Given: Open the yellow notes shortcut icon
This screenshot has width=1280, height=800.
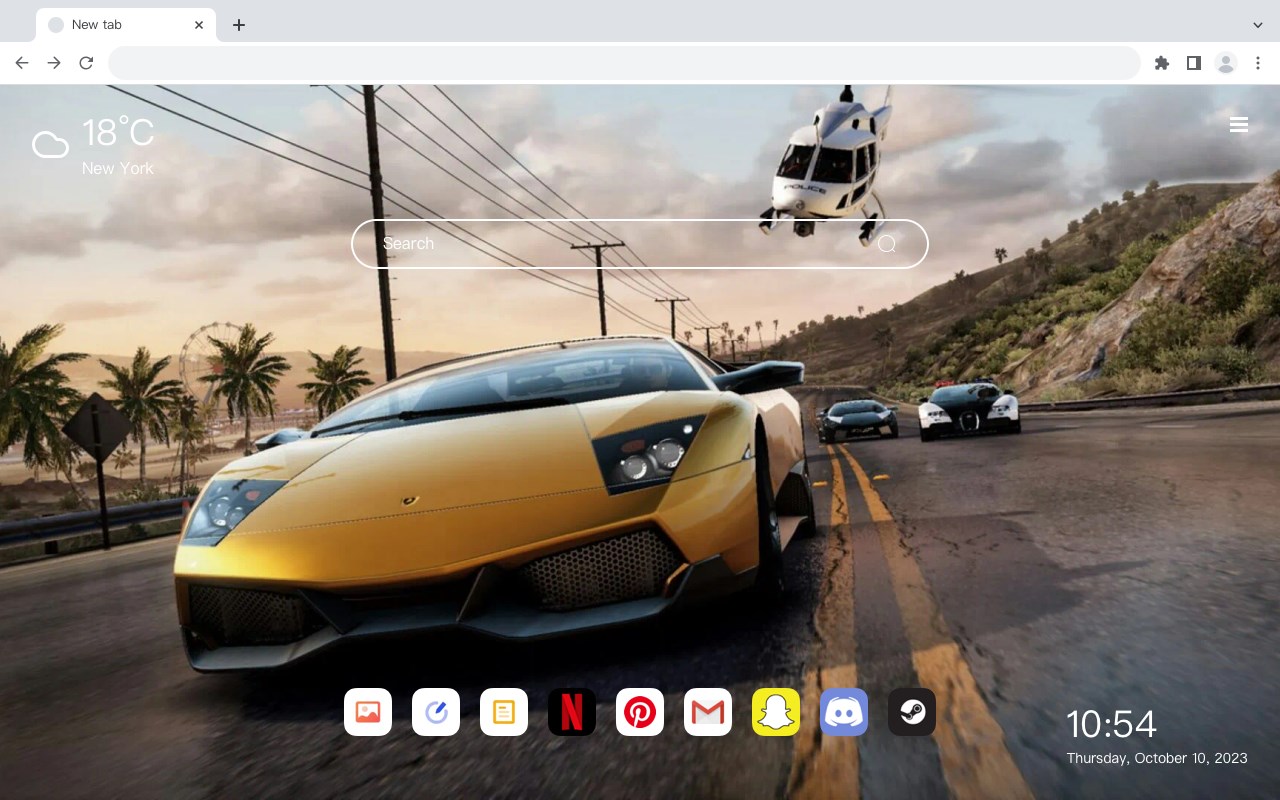Looking at the screenshot, I should (x=504, y=712).
